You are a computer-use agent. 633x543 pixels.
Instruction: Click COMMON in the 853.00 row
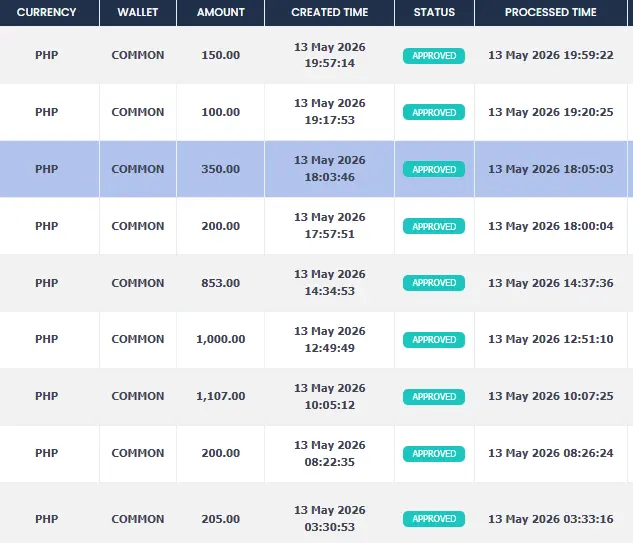(138, 283)
